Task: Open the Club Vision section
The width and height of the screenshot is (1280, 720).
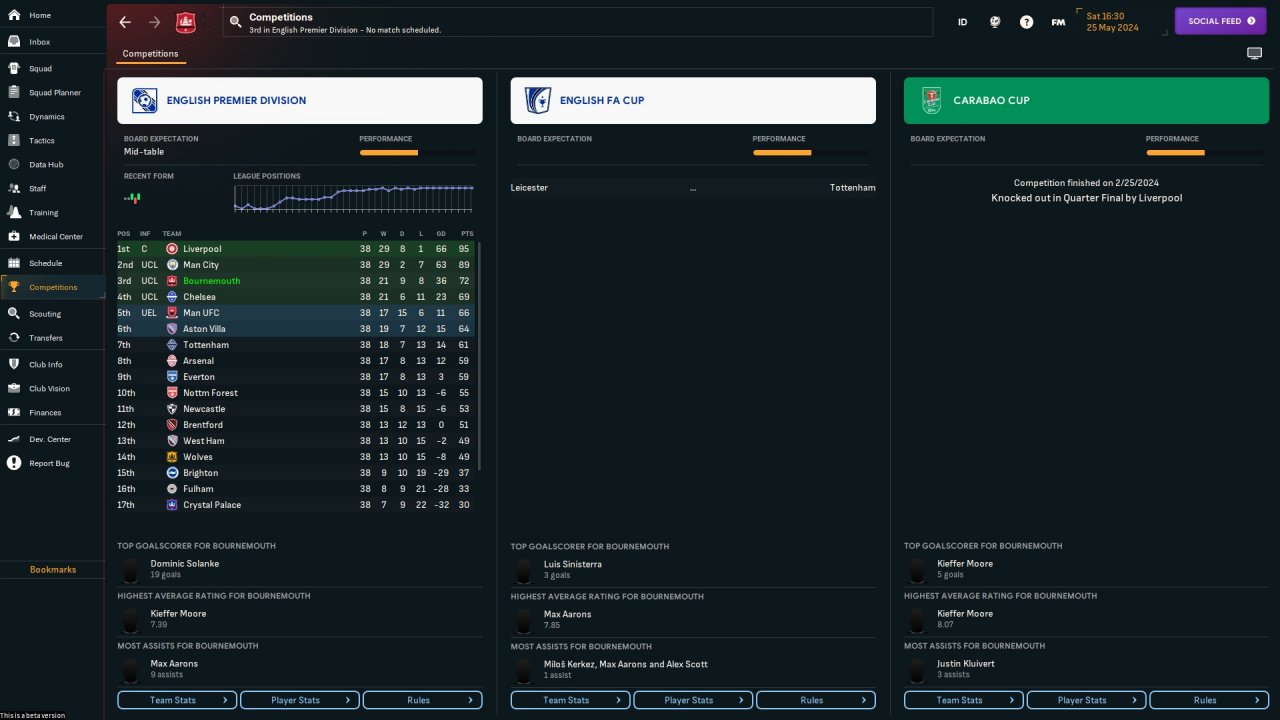Action: 49,388
